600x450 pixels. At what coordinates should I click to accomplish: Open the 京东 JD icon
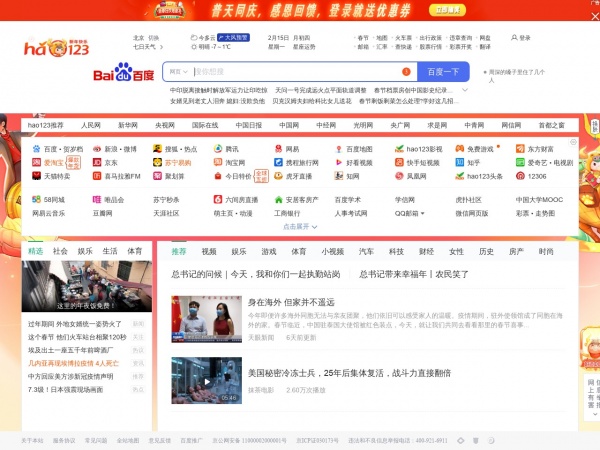[97, 163]
